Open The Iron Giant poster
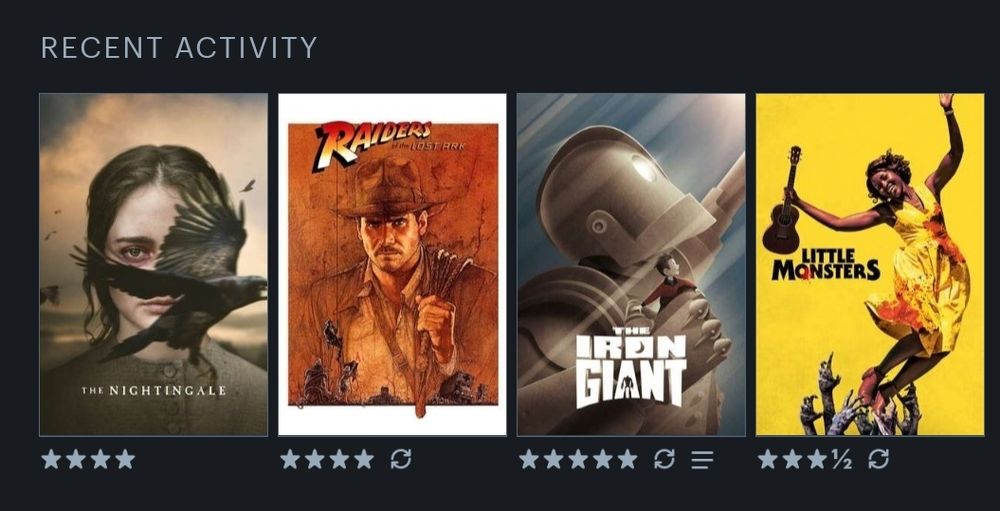The width and height of the screenshot is (1000, 511). click(631, 265)
